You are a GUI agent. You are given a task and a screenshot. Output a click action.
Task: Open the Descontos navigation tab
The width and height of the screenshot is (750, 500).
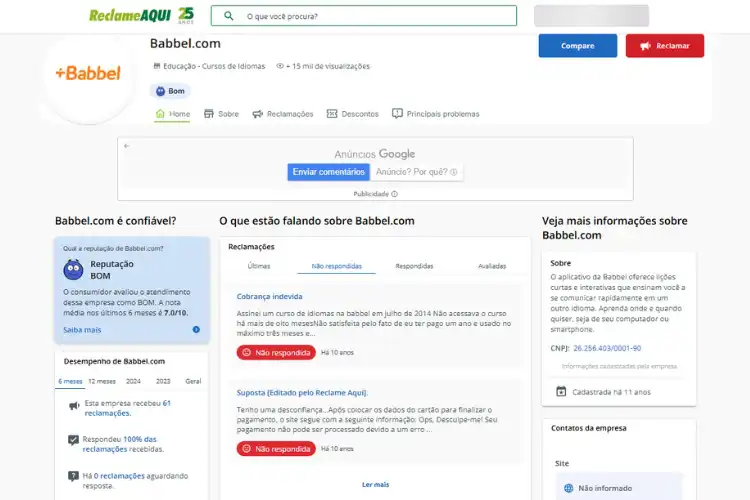(x=353, y=114)
